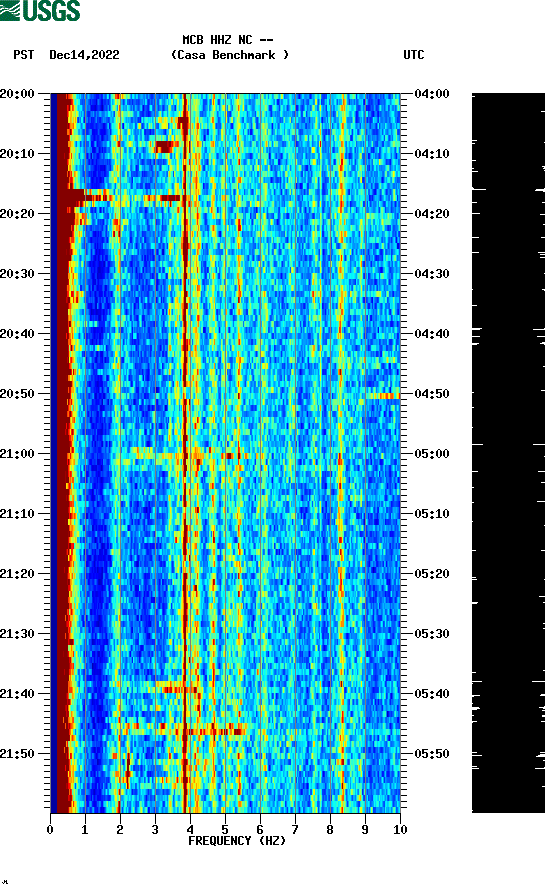
Task: Click the PST time label '20:30'
Action: pos(18,273)
